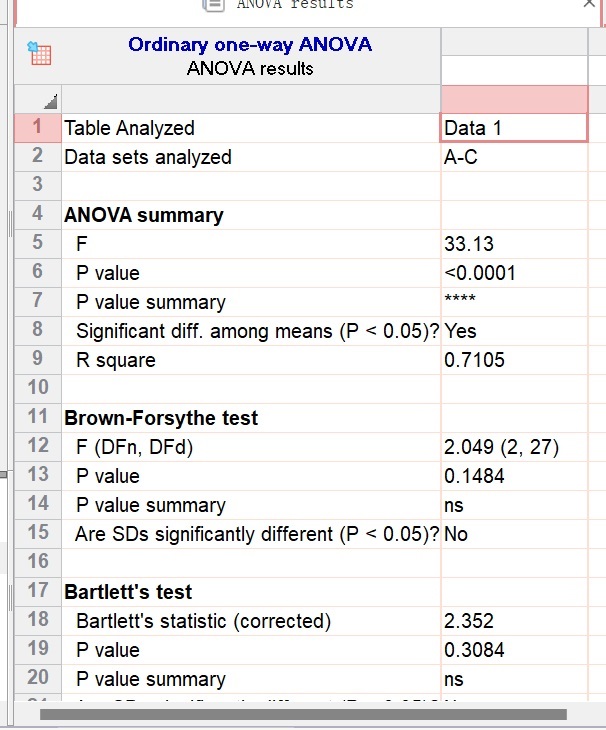Select the F value 33.13 cell
The image size is (606, 730).
[x=514, y=244]
